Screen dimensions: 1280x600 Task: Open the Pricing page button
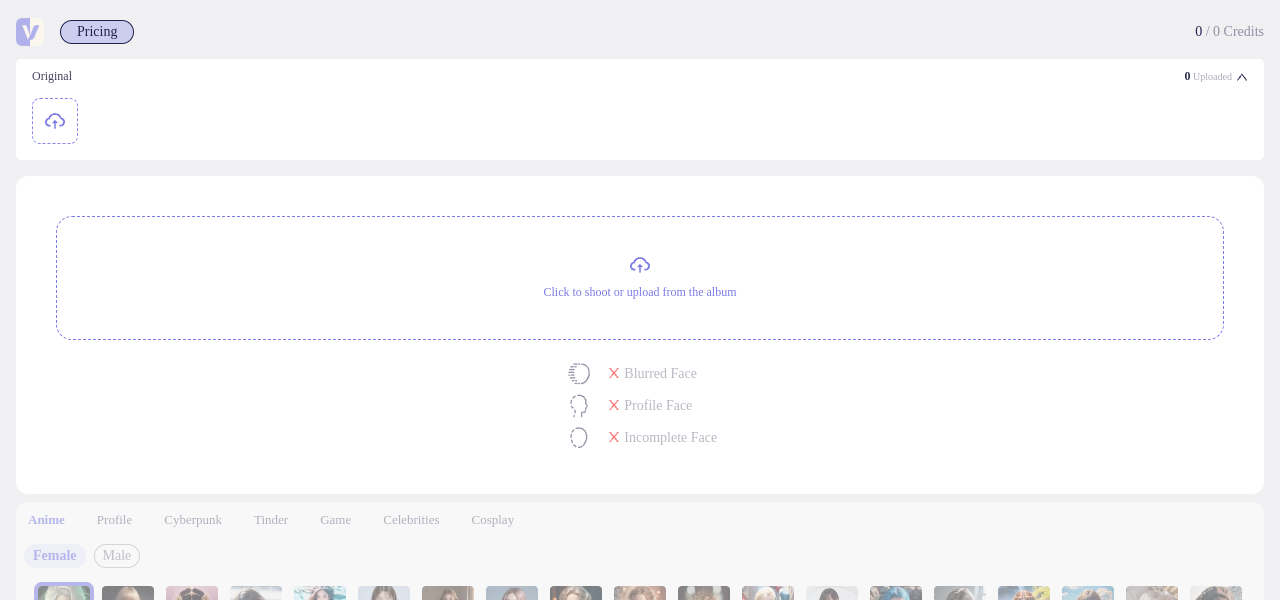pos(97,32)
